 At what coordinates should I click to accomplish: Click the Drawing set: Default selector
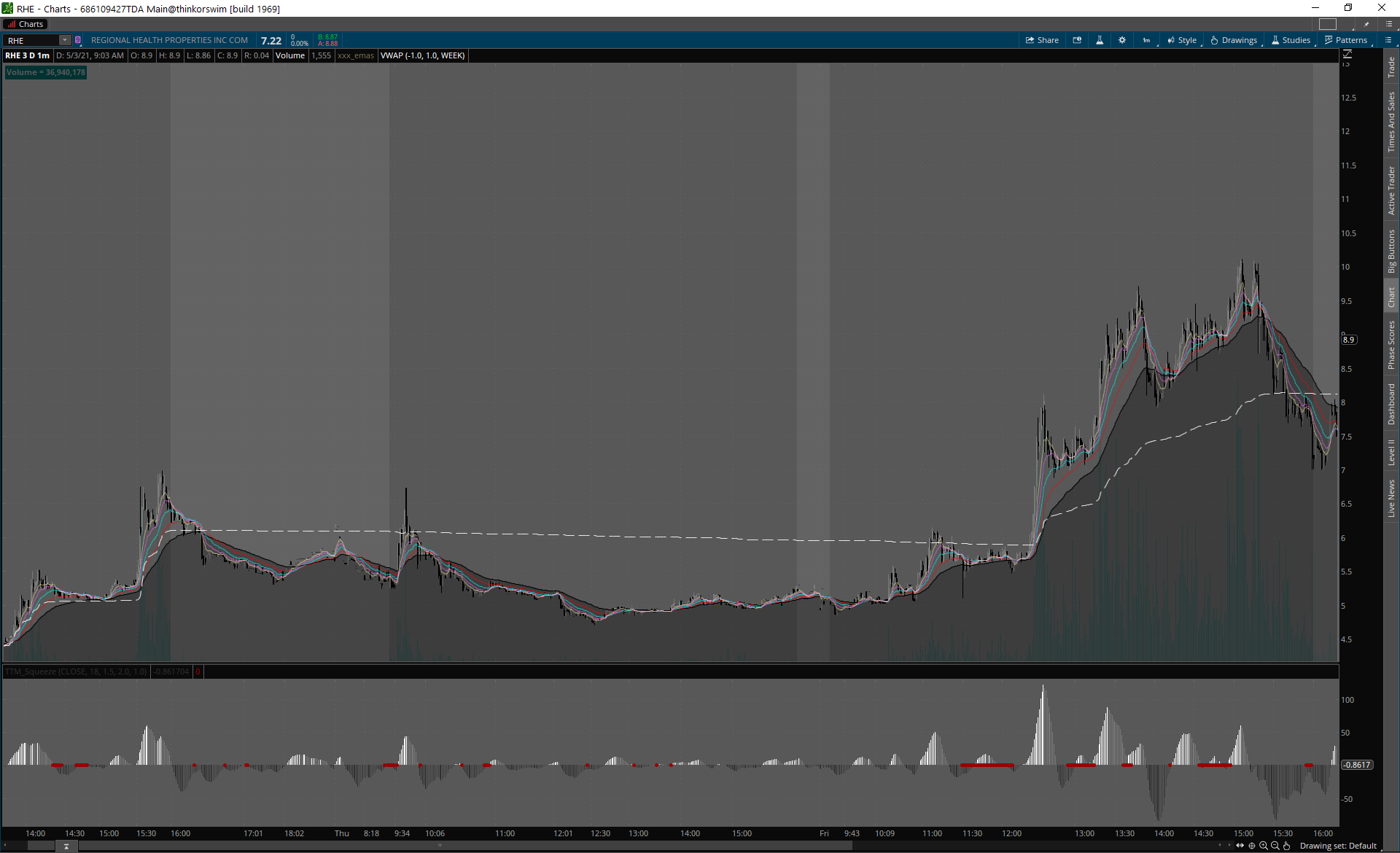pos(1337,846)
